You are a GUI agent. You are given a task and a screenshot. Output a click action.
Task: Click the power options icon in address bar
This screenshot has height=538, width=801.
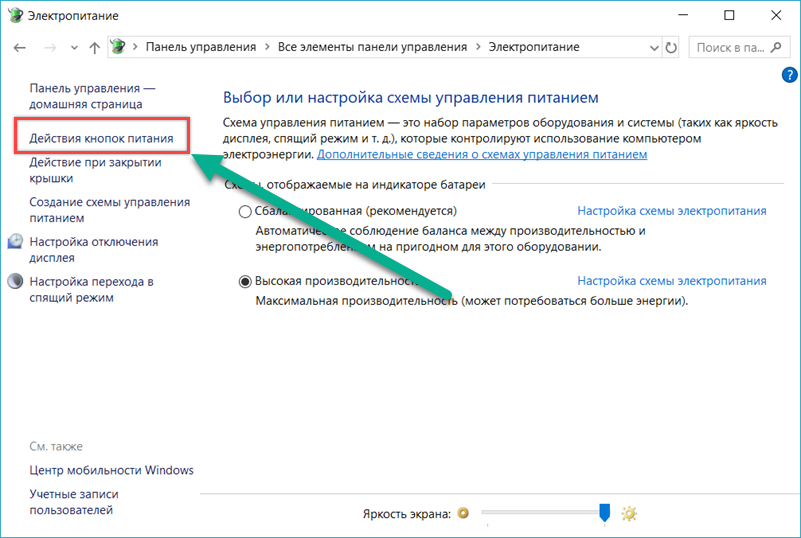[118, 46]
